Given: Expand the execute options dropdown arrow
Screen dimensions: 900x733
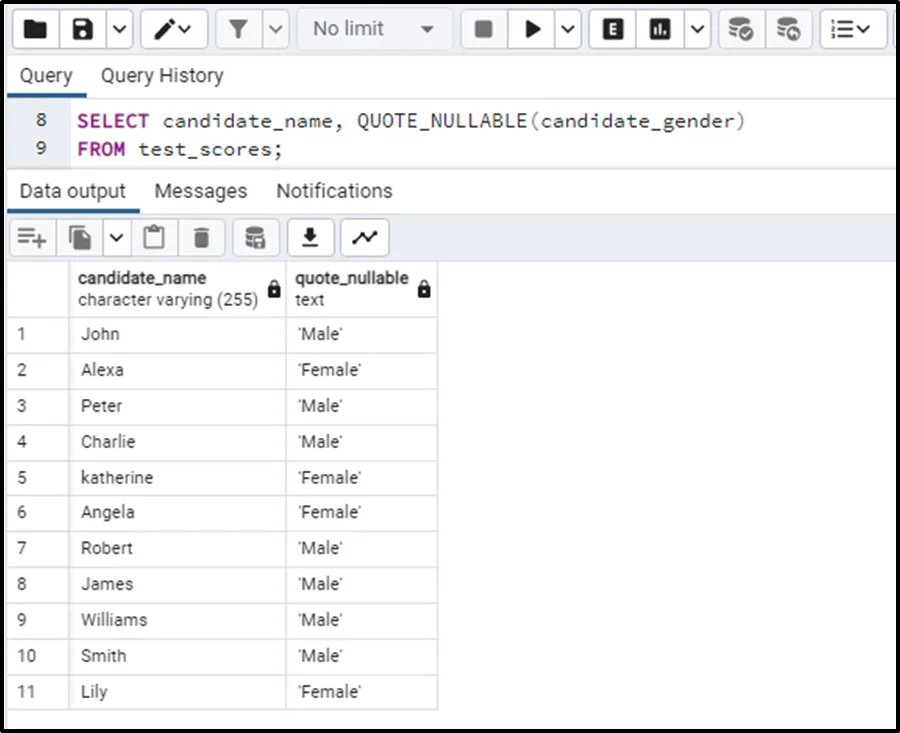Looking at the screenshot, I should (x=568, y=29).
